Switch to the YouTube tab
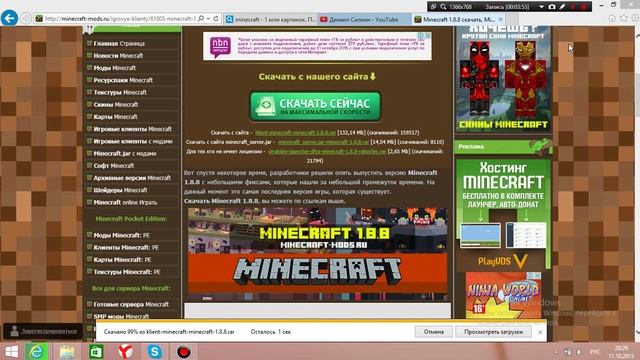The image size is (640, 360). tap(364, 19)
